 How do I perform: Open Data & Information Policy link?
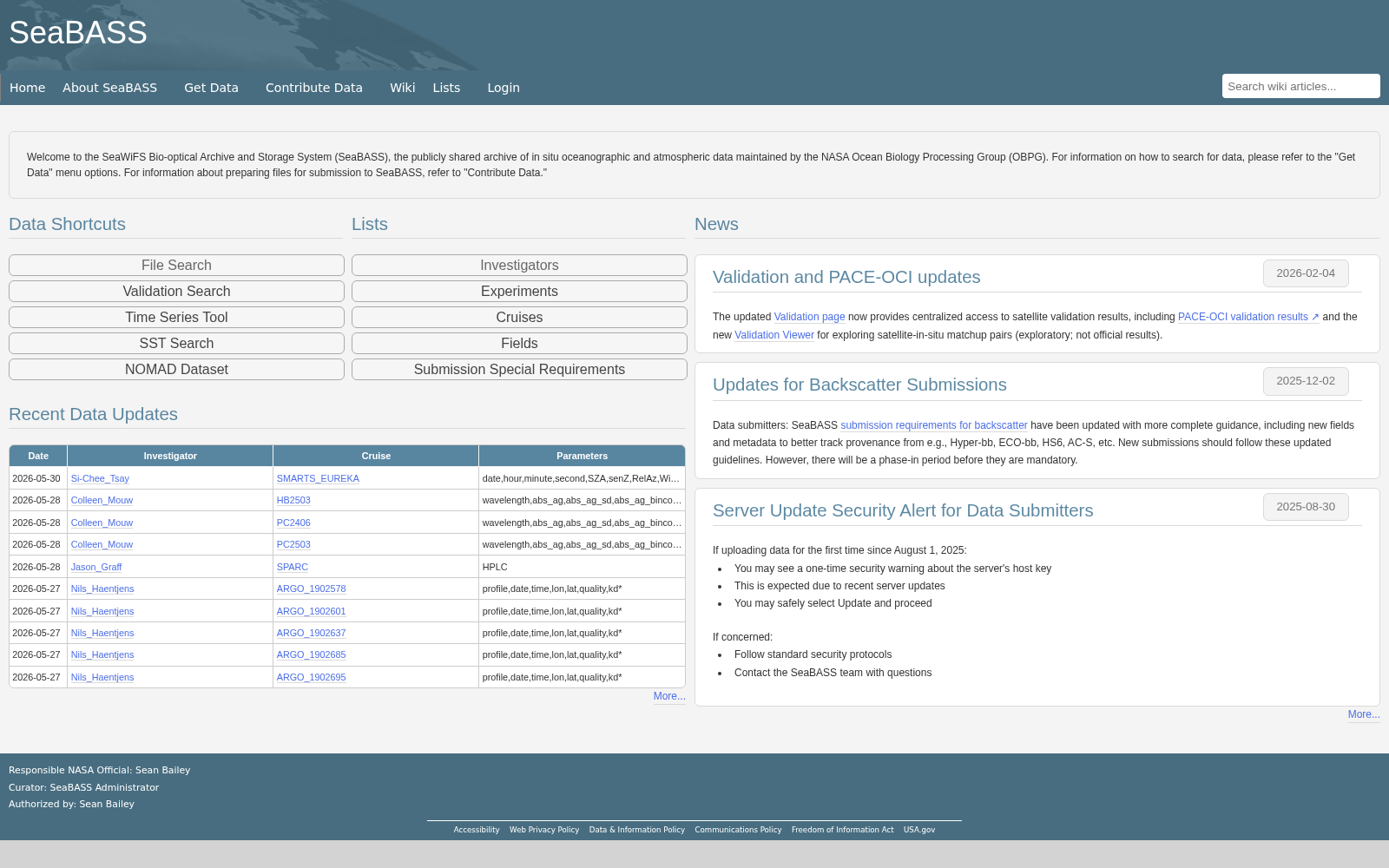637,830
